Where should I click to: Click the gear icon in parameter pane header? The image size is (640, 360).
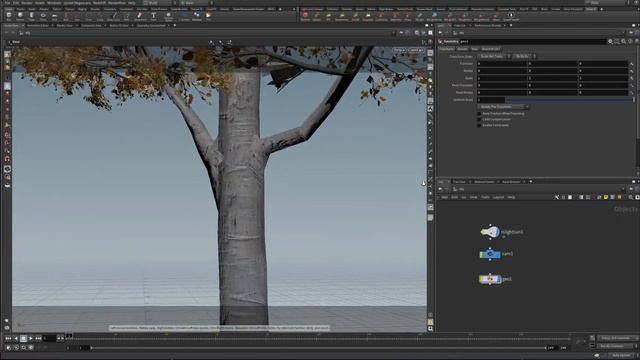click(x=611, y=41)
